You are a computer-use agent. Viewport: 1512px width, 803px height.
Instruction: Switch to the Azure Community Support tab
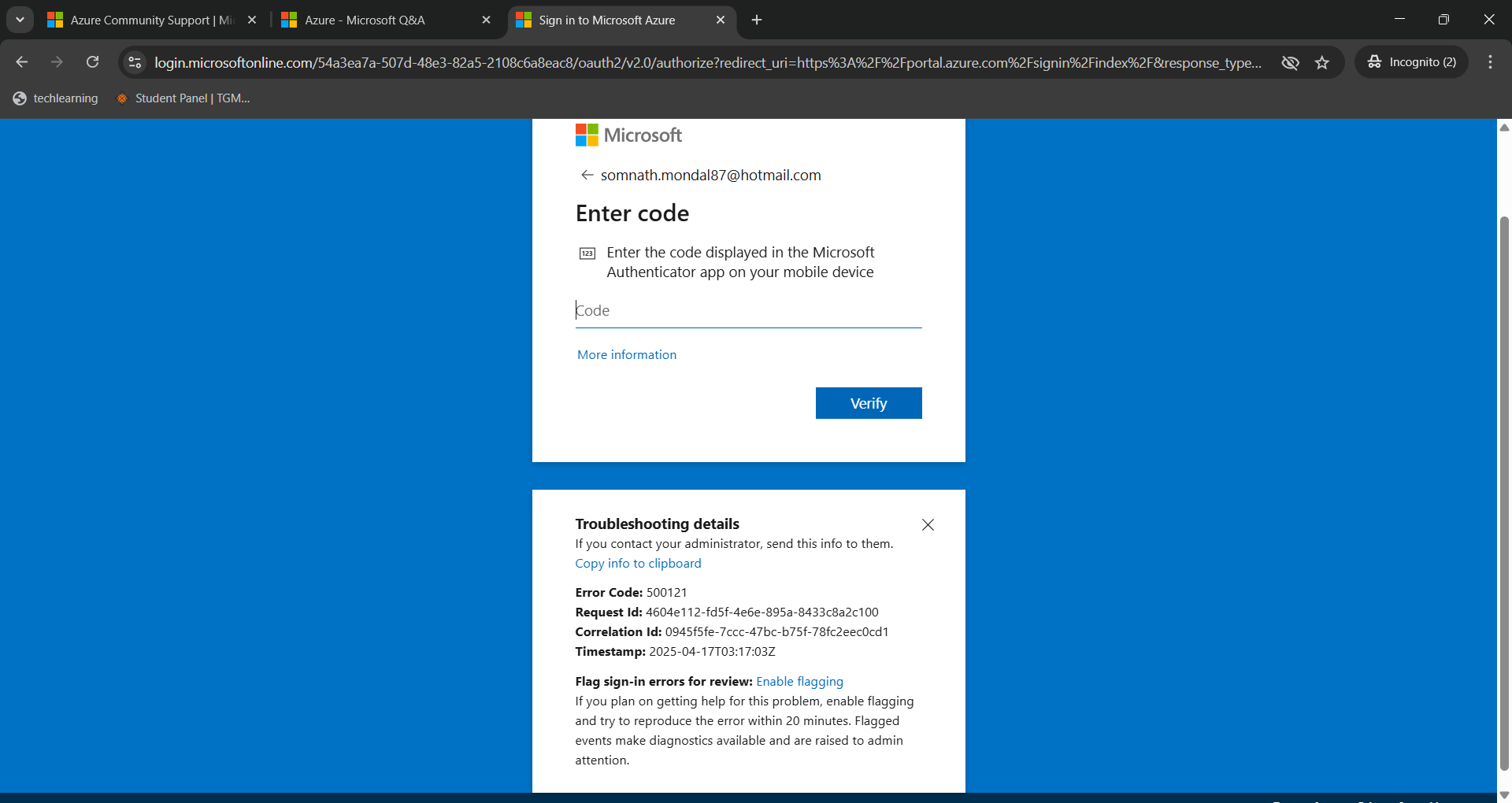tap(142, 20)
